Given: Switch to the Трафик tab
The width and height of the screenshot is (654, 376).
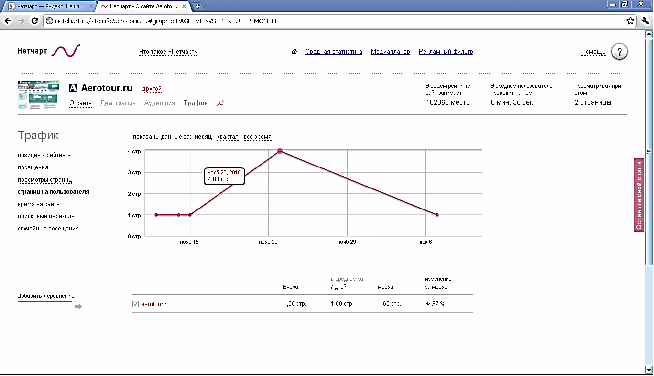Looking at the screenshot, I should pos(195,103).
